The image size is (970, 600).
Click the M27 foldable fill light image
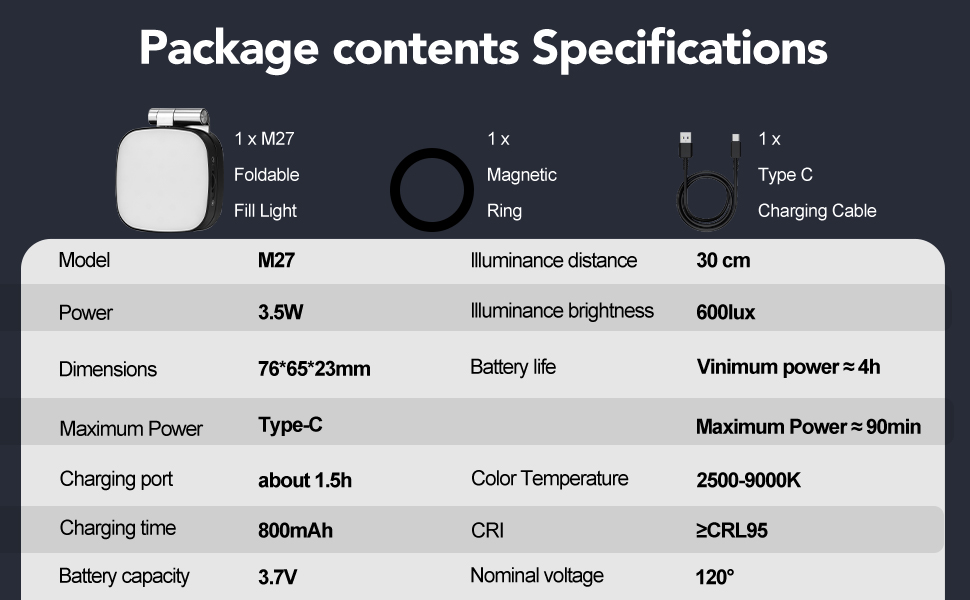167,172
